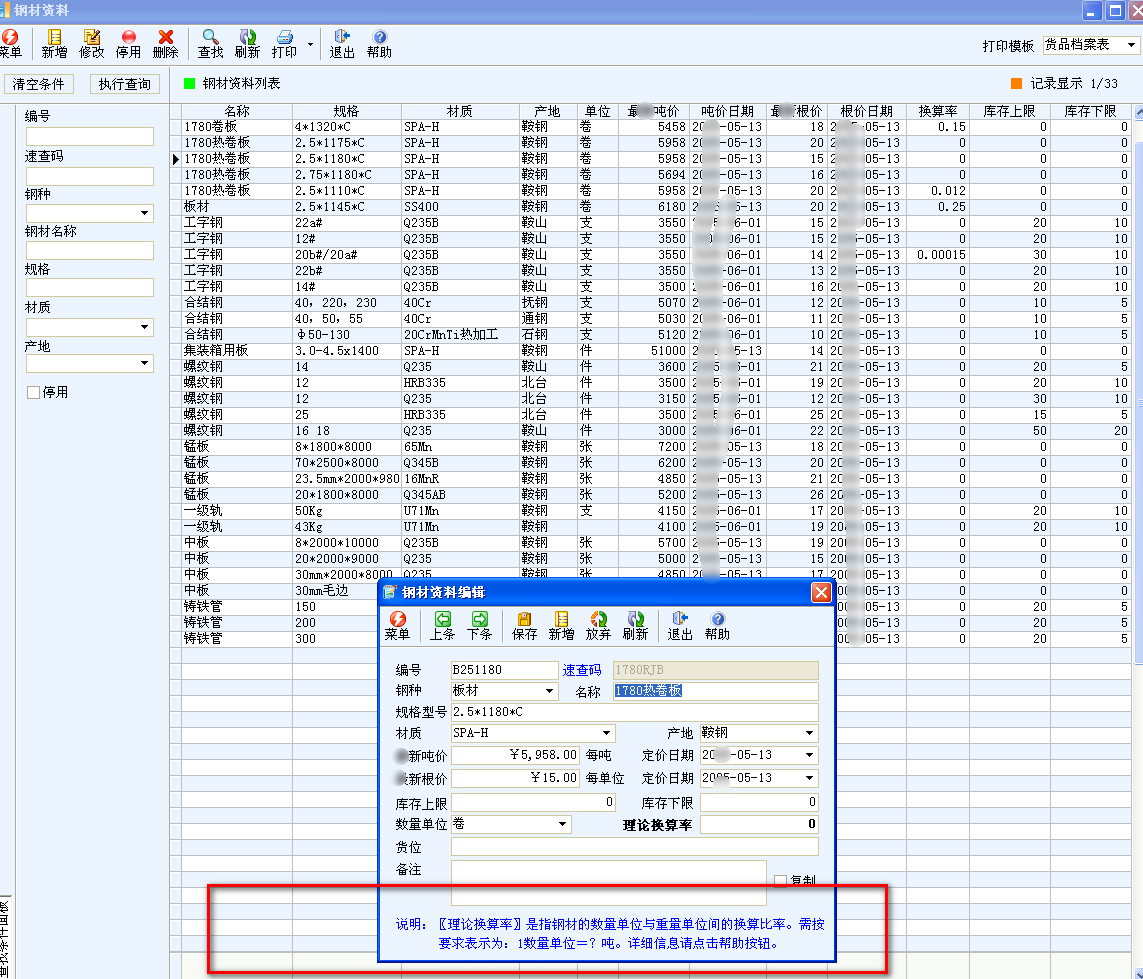This screenshot has height=979, width=1143.
Task: Click the 停用 icon in the main toolbar
Action: click(x=128, y=44)
